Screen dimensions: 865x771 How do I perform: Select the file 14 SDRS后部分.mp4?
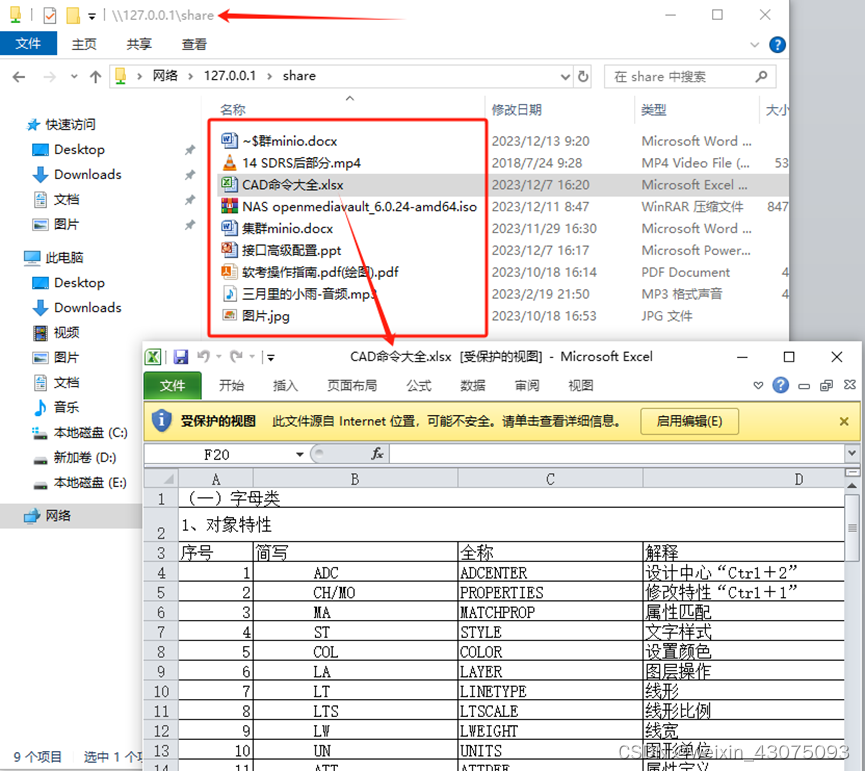301,163
